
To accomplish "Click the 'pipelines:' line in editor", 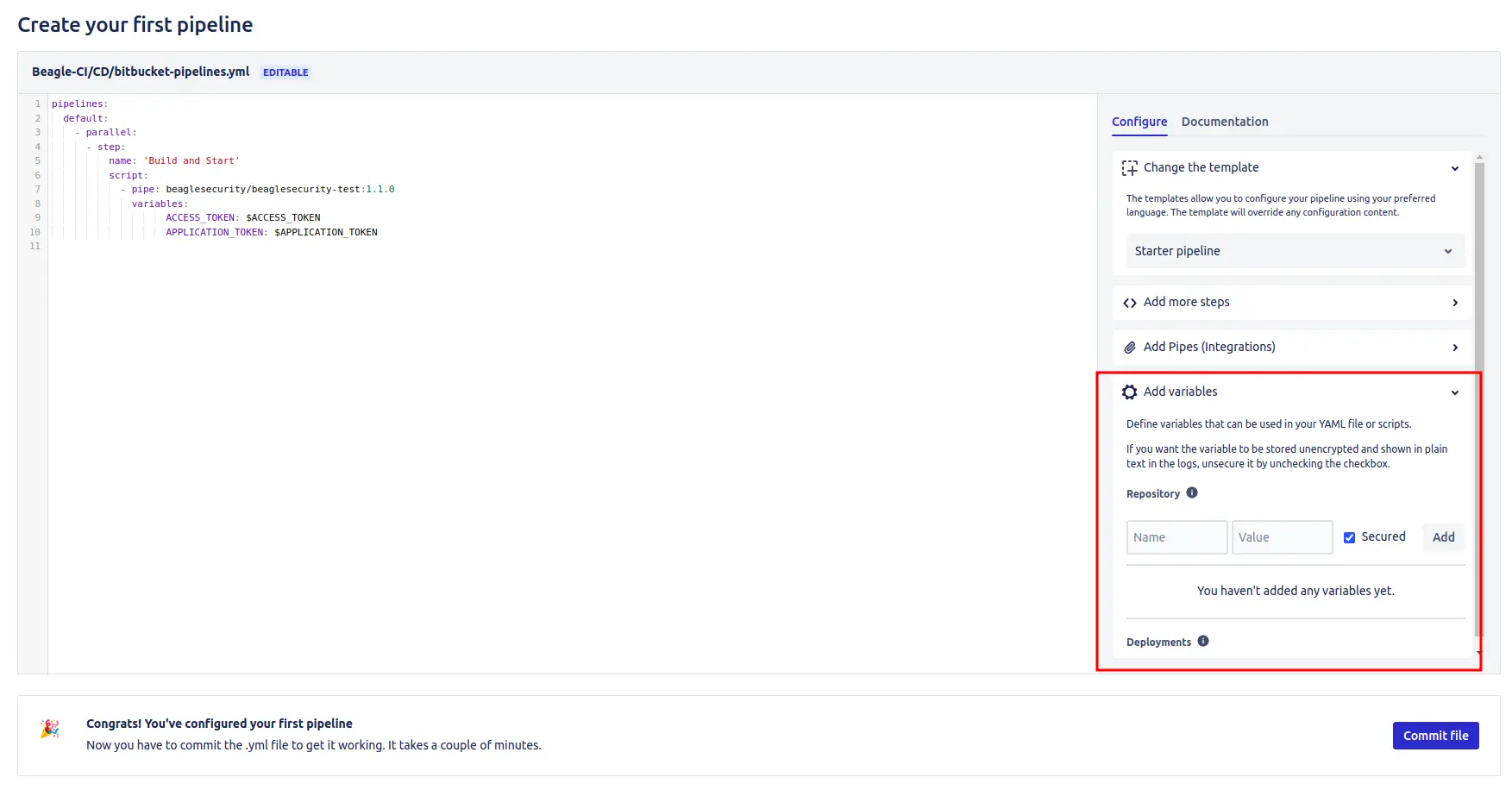I will [x=80, y=104].
